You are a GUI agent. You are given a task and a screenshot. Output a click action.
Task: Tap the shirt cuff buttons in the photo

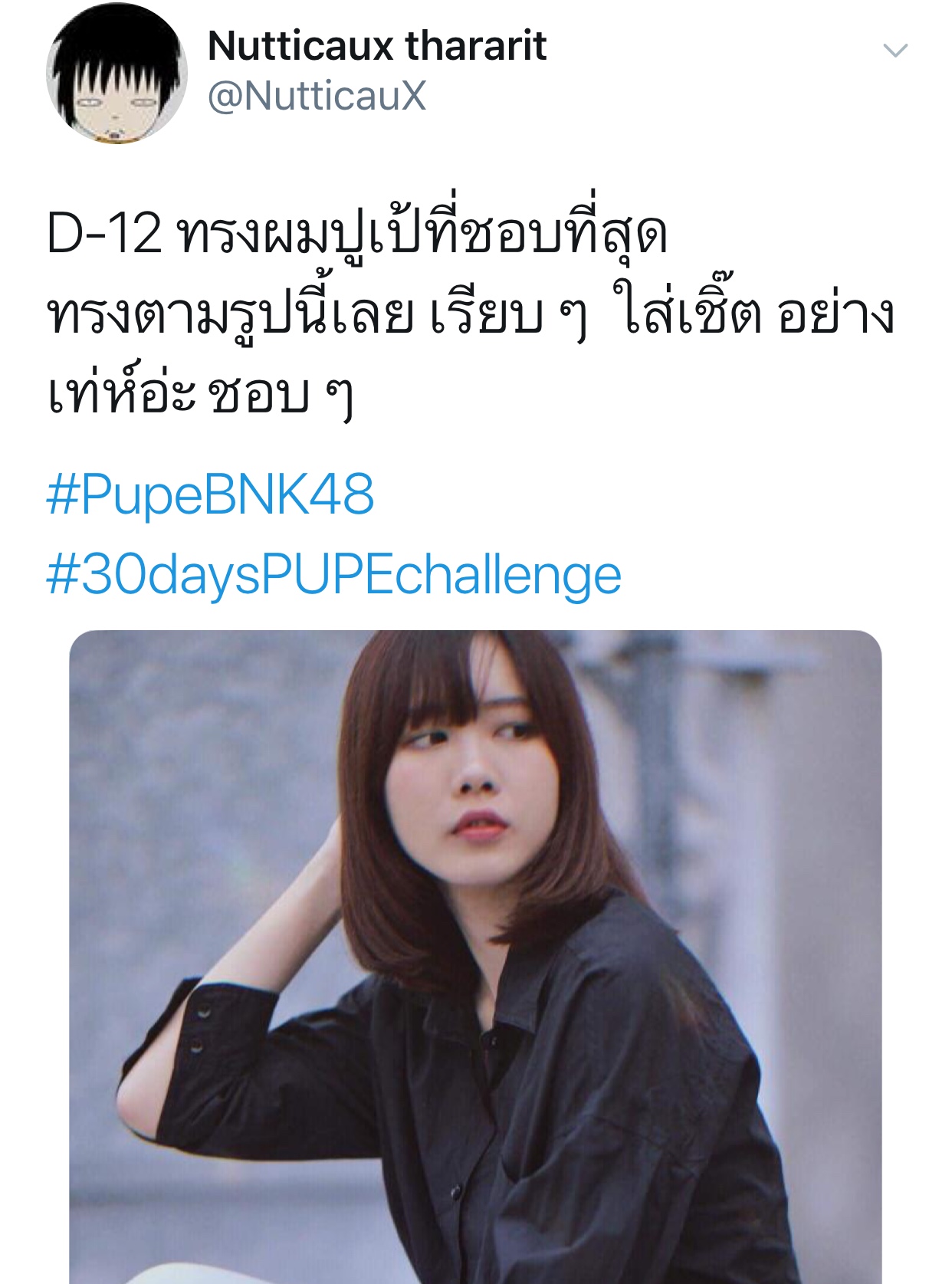pos(200,1029)
